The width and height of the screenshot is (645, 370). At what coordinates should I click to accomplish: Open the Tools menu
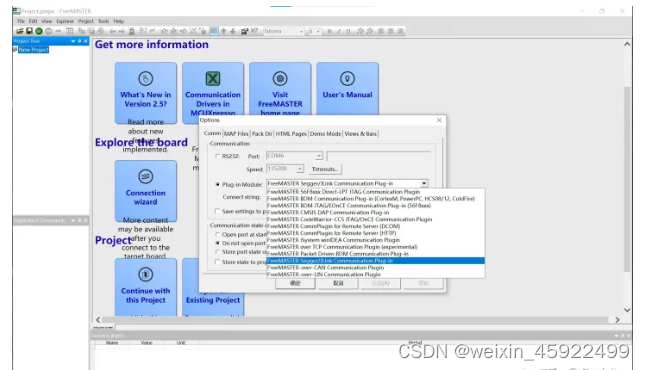103,21
